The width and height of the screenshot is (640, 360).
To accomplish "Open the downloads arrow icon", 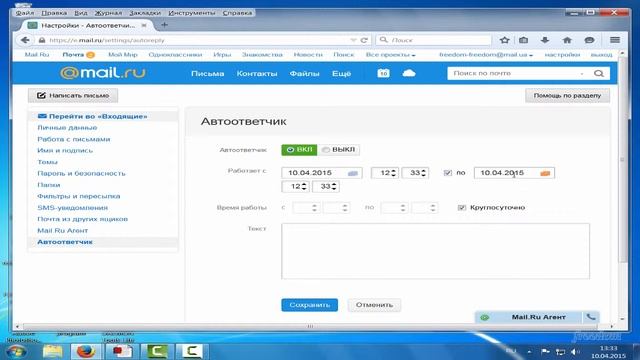I will click(544, 40).
